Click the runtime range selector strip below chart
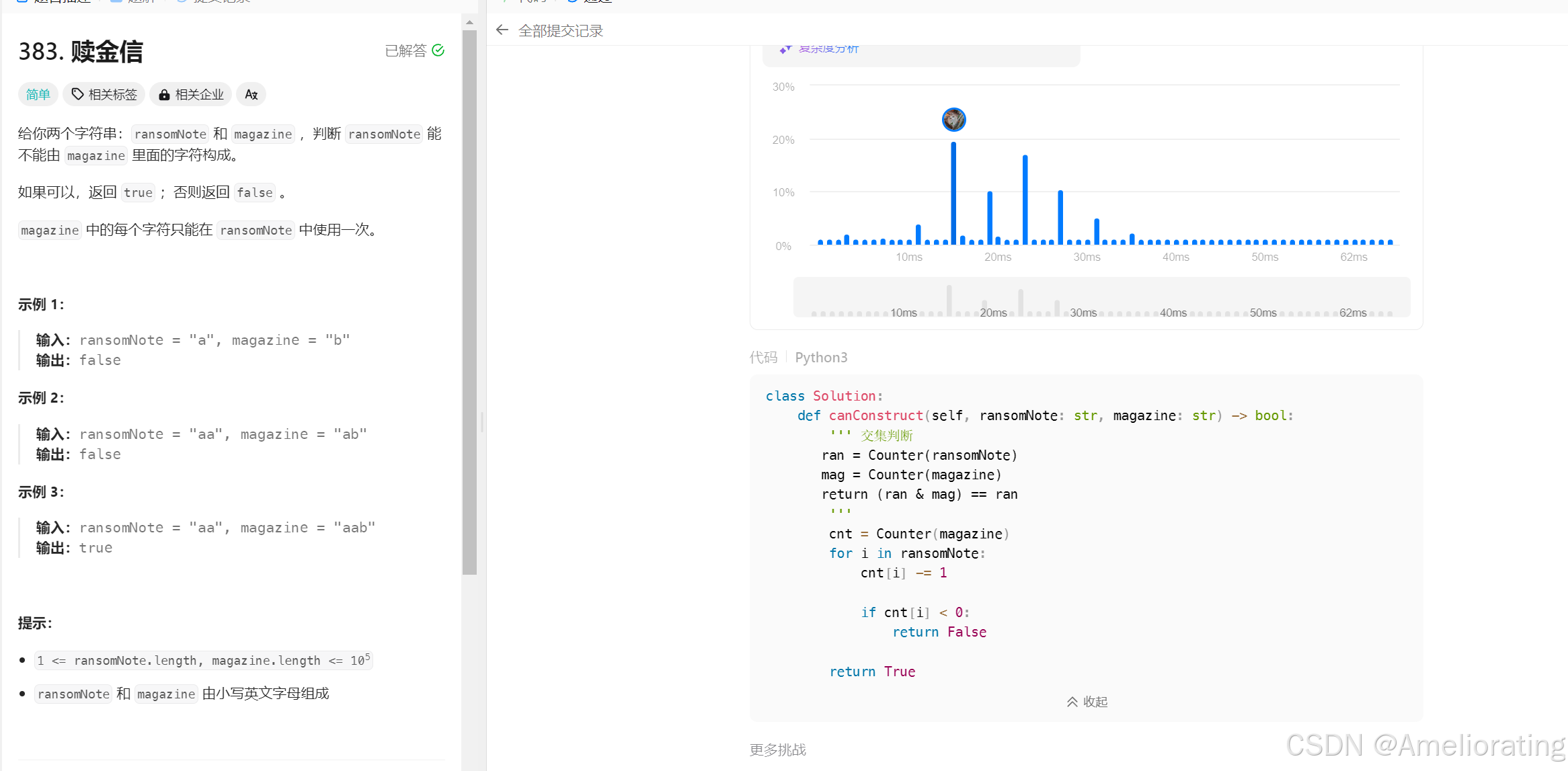Image resolution: width=1568 pixels, height=771 pixels. tap(1101, 297)
